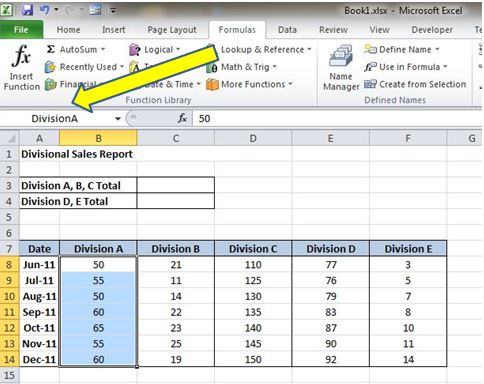The height and width of the screenshot is (384, 484).
Task: Click the Save icon in quick access toolbar
Action: [x=27, y=10]
